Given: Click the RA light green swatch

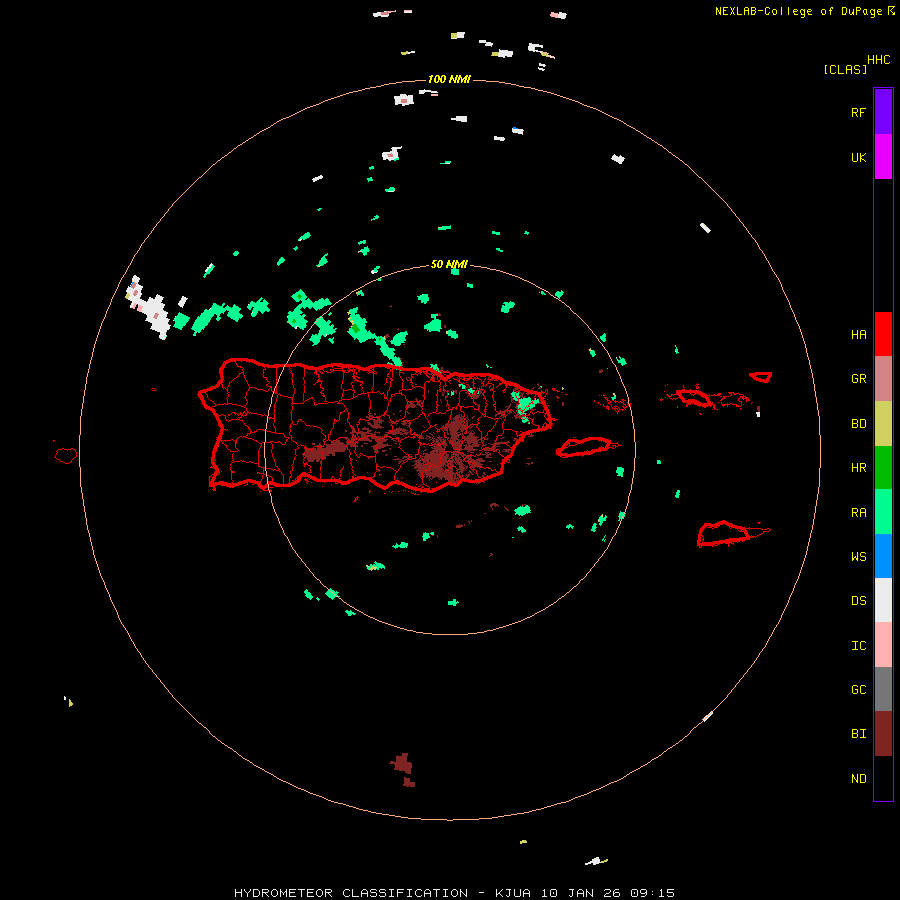Looking at the screenshot, I should pyautogui.click(x=883, y=512).
